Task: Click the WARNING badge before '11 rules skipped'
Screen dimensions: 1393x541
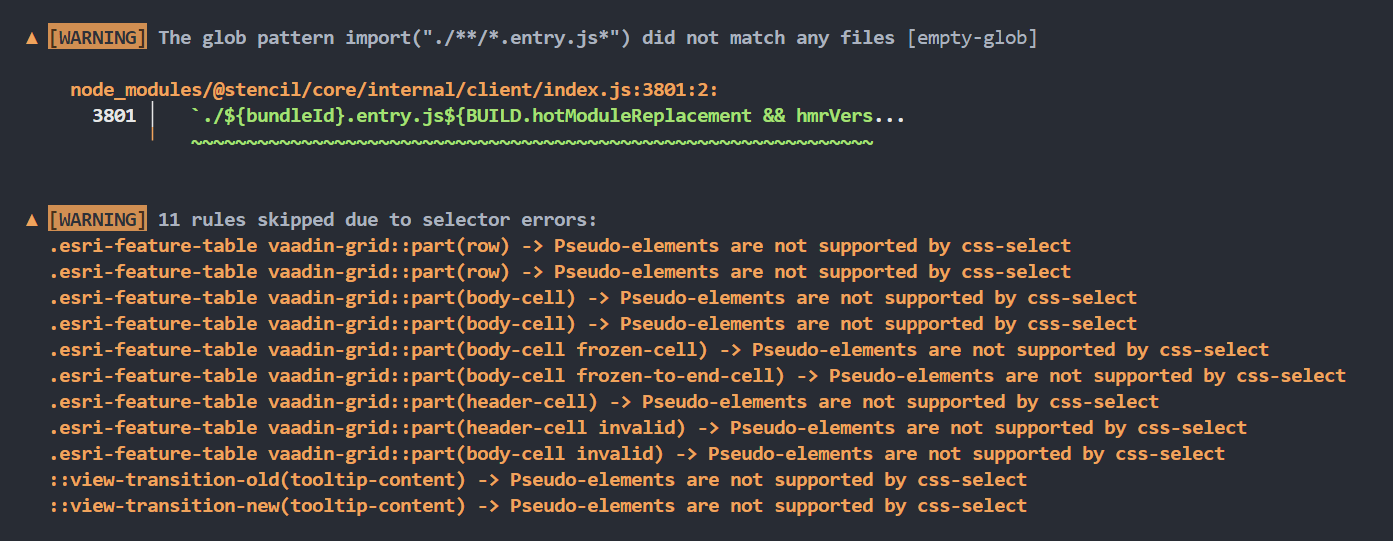Action: pyautogui.click(x=97, y=220)
